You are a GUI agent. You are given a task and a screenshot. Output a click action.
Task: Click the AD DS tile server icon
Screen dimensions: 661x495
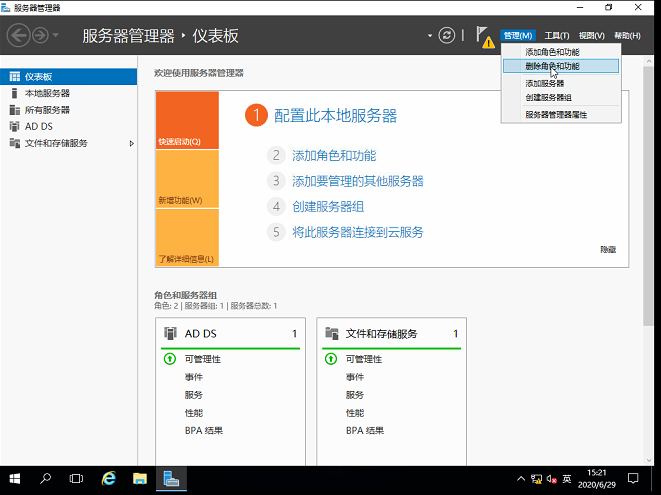pyautogui.click(x=170, y=334)
